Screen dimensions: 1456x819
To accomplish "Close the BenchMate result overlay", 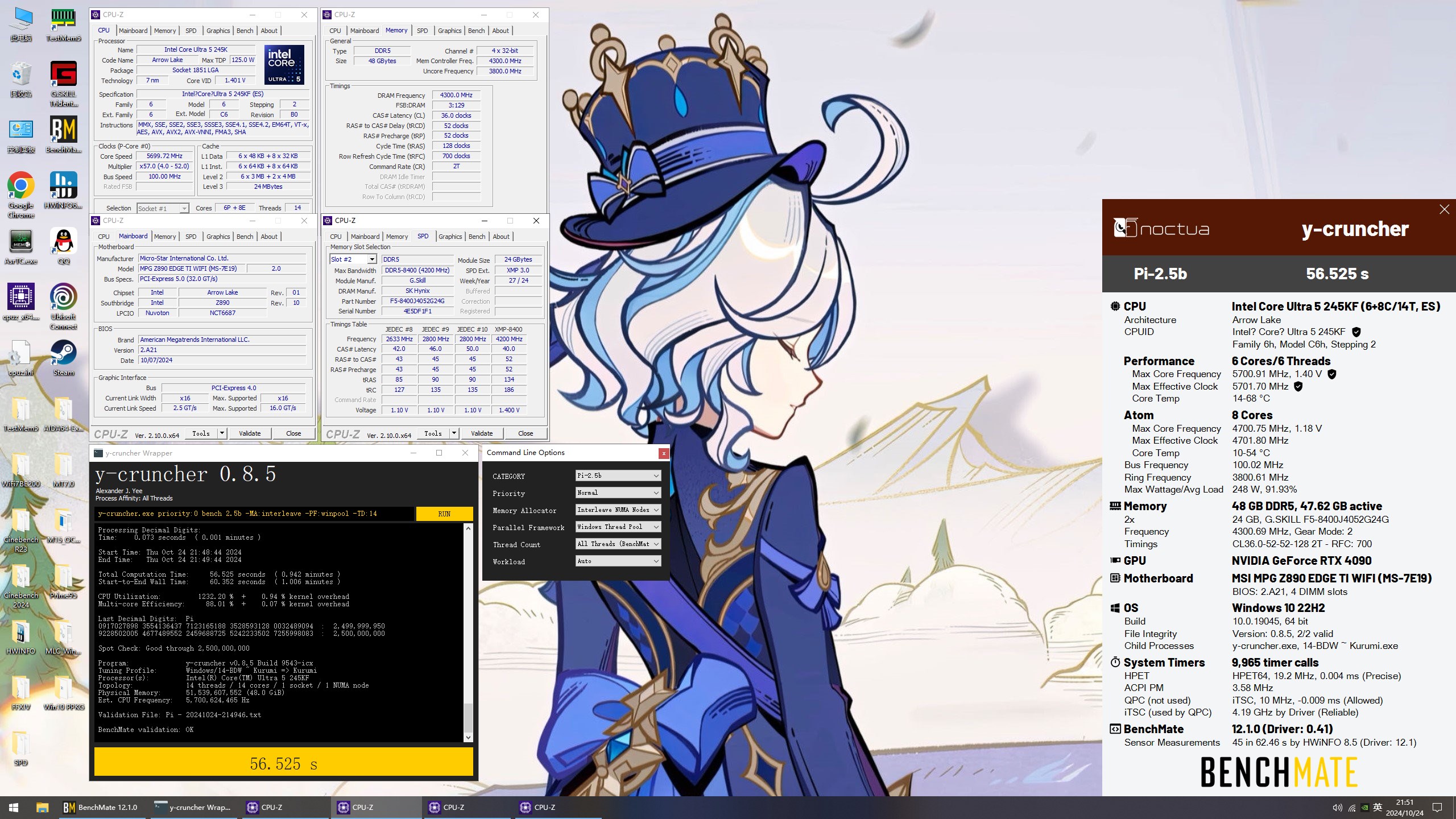I will 1444,209.
